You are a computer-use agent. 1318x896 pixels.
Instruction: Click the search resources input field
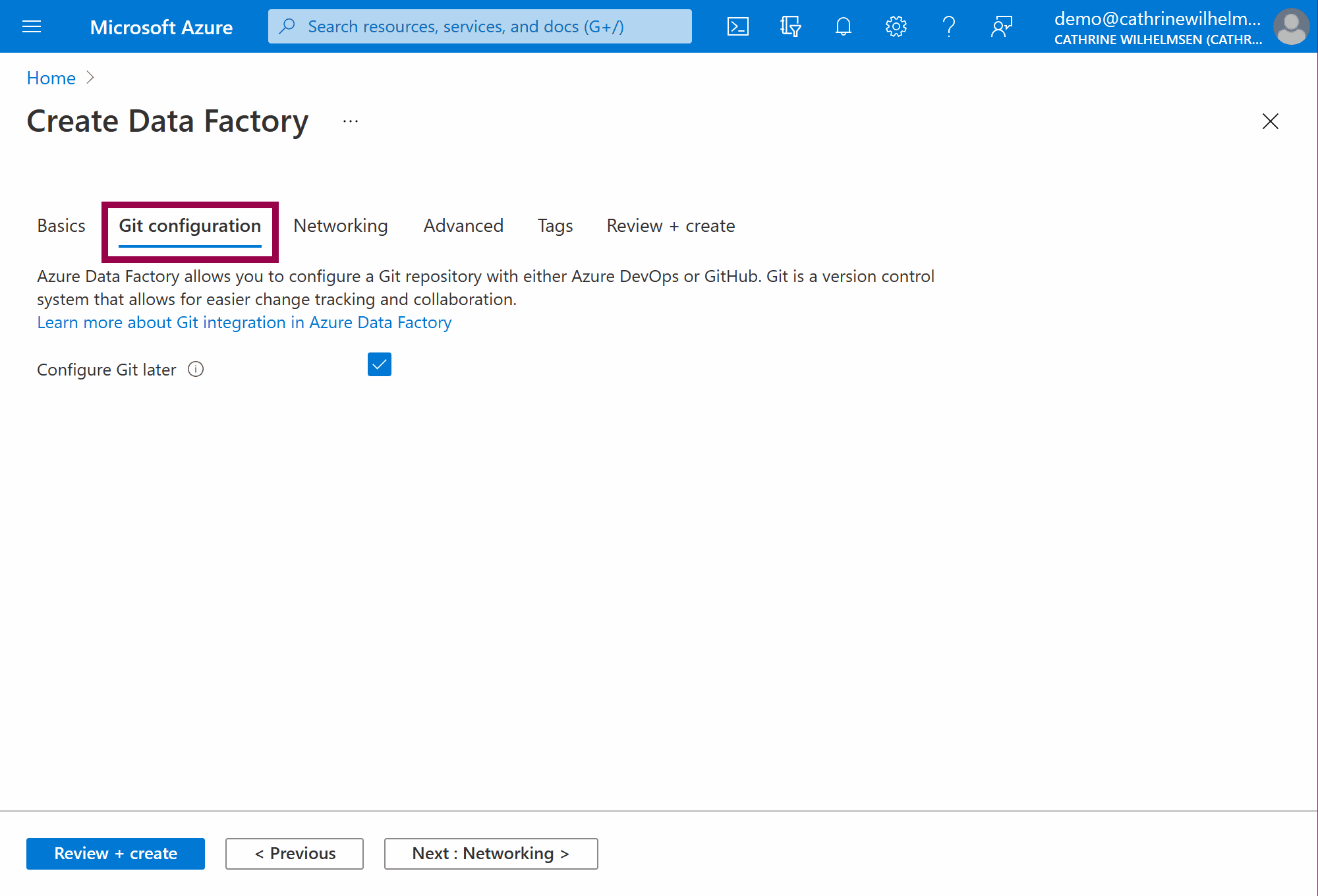[480, 26]
